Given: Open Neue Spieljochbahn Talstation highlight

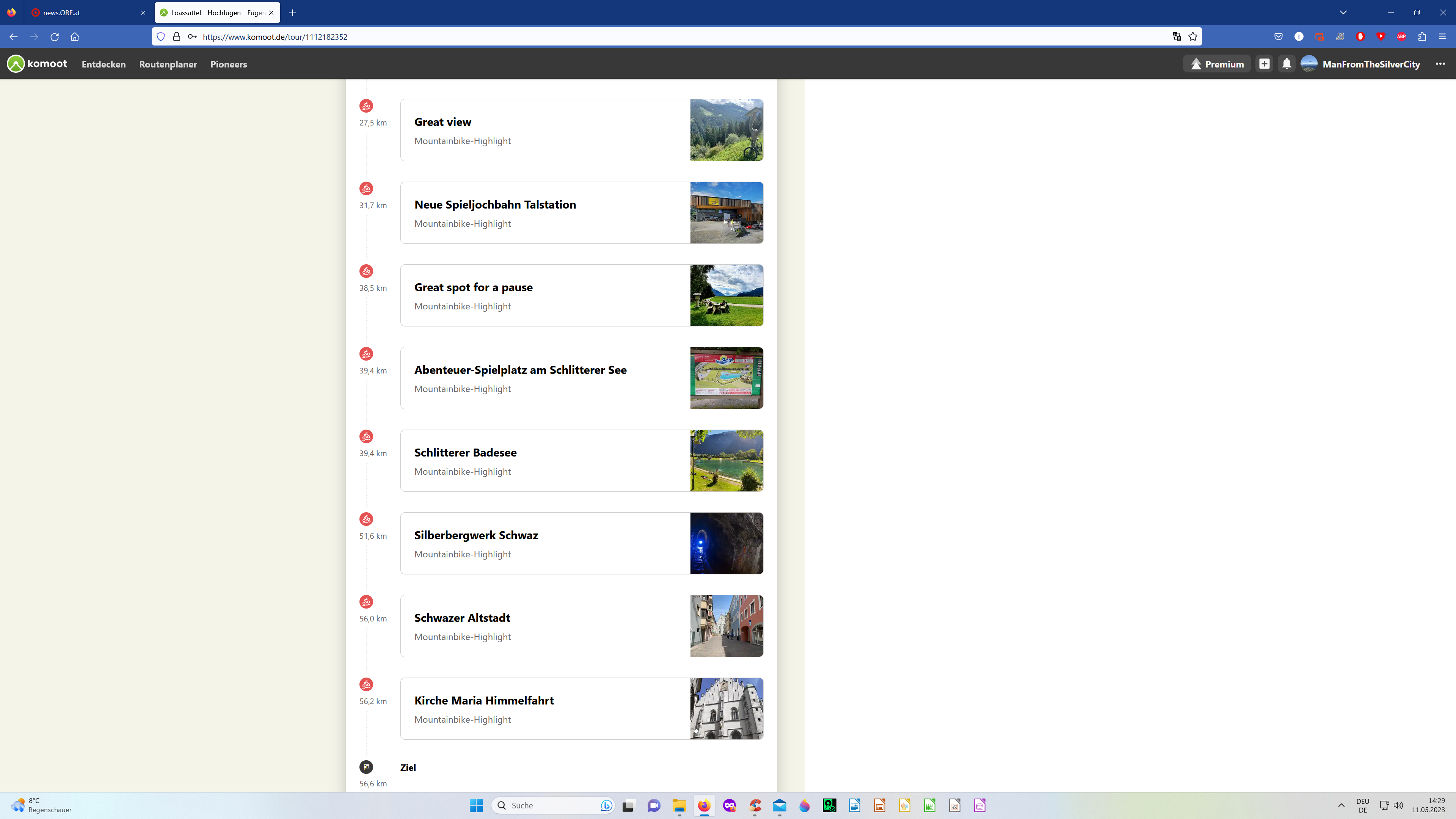Looking at the screenshot, I should tap(582, 212).
